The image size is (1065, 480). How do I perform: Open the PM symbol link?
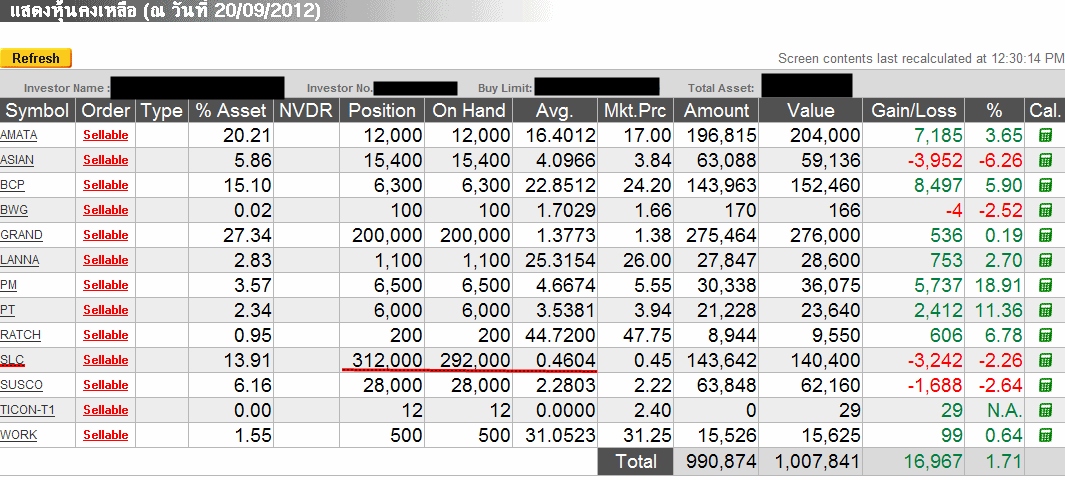9,285
